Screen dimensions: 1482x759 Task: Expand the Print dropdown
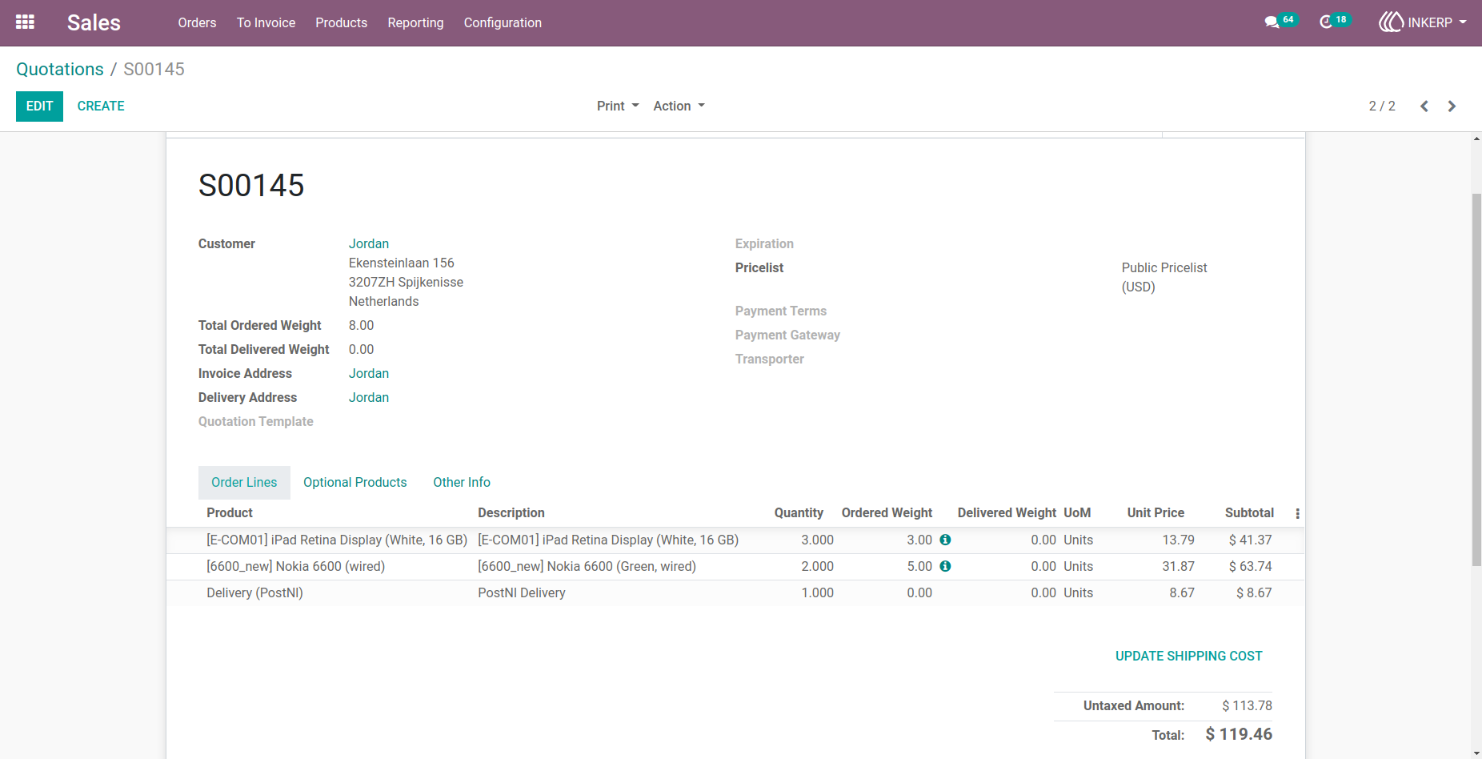(618, 106)
